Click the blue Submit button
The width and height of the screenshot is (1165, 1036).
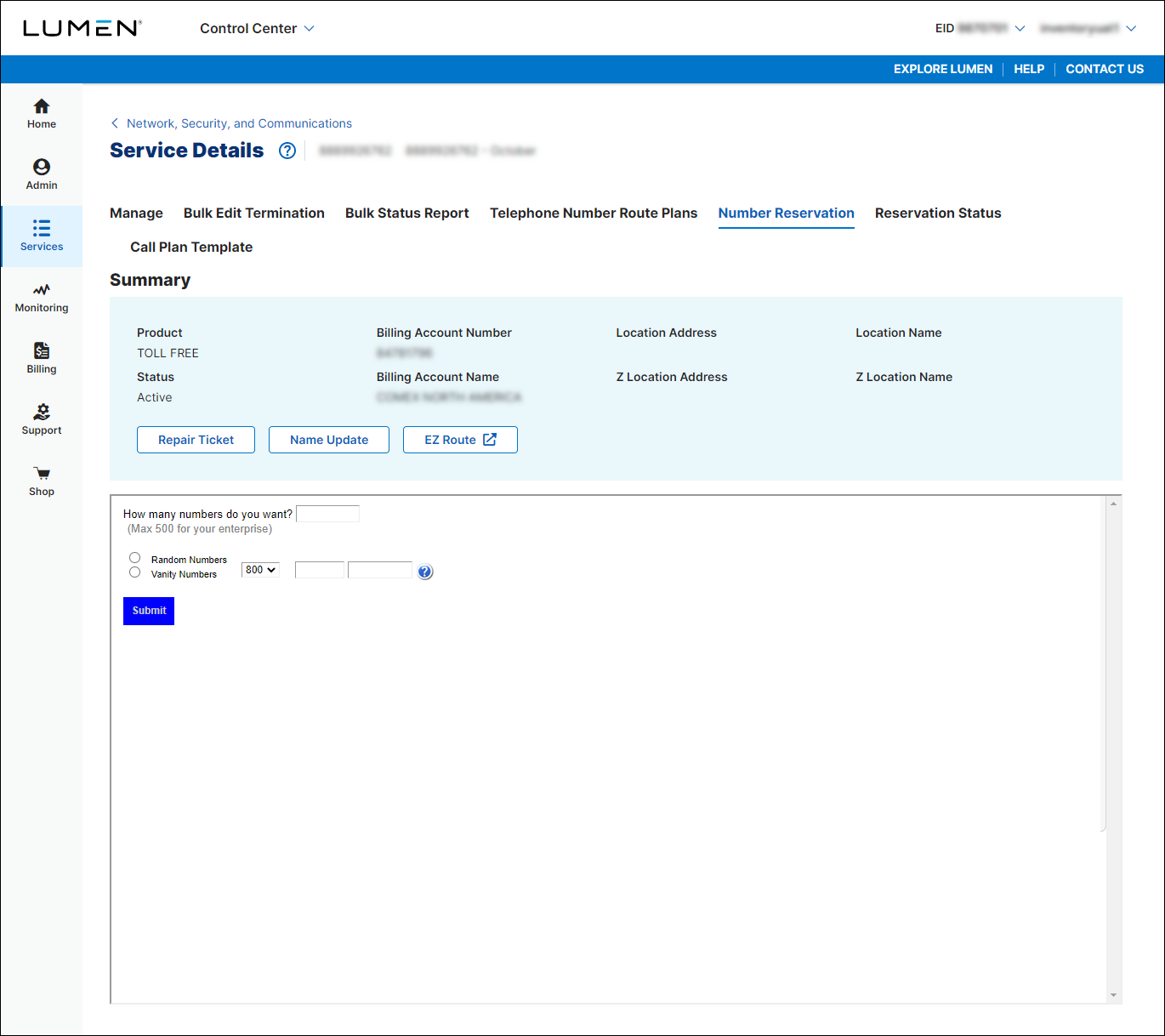point(149,611)
